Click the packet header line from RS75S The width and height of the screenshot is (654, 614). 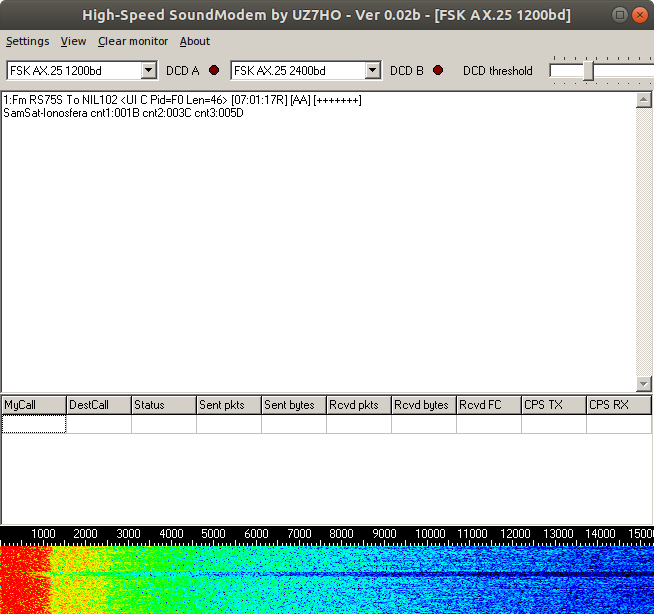click(x=182, y=100)
